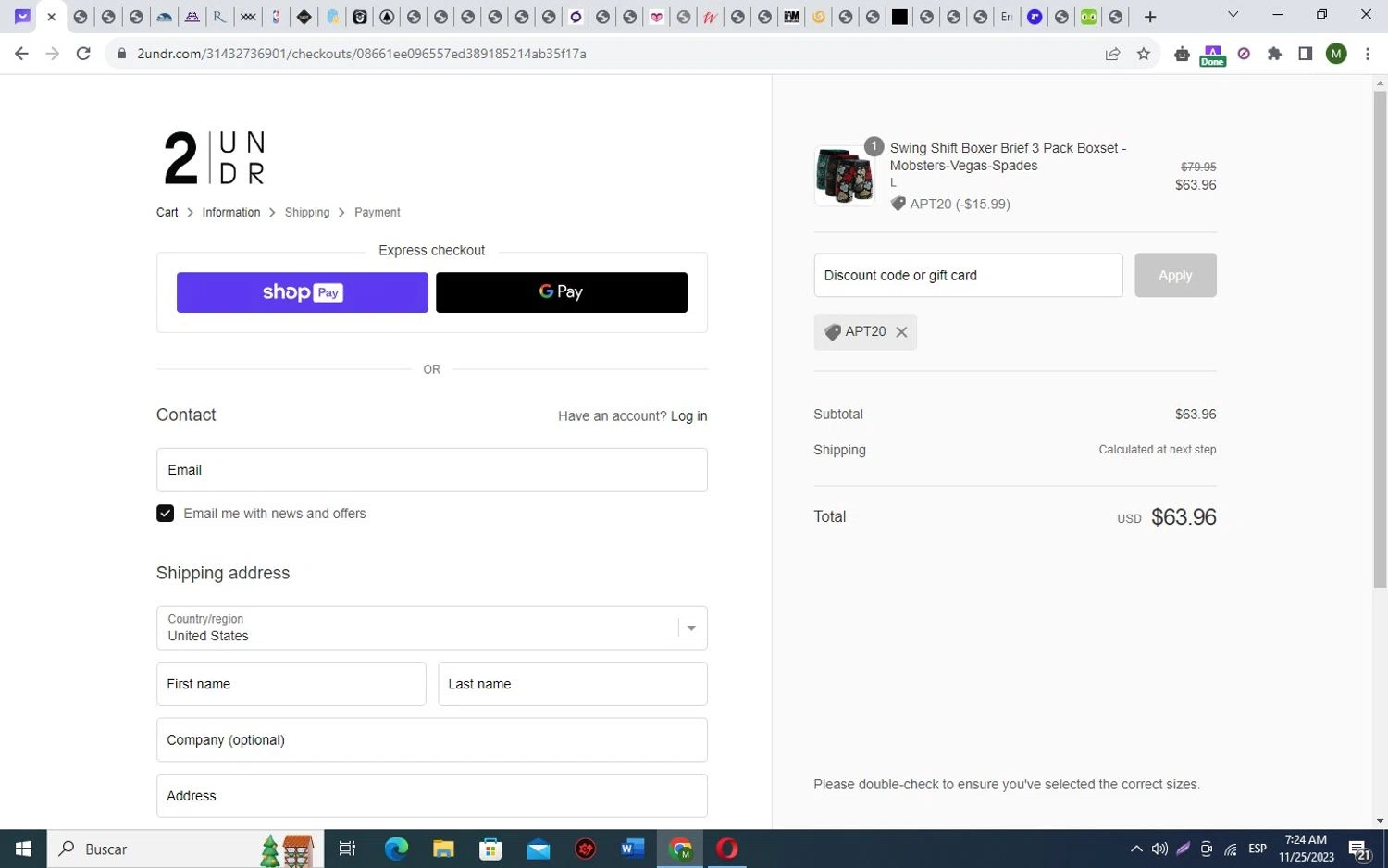The height and width of the screenshot is (868, 1388).
Task: Open Microsoft Store from the taskbar
Action: (x=490, y=848)
